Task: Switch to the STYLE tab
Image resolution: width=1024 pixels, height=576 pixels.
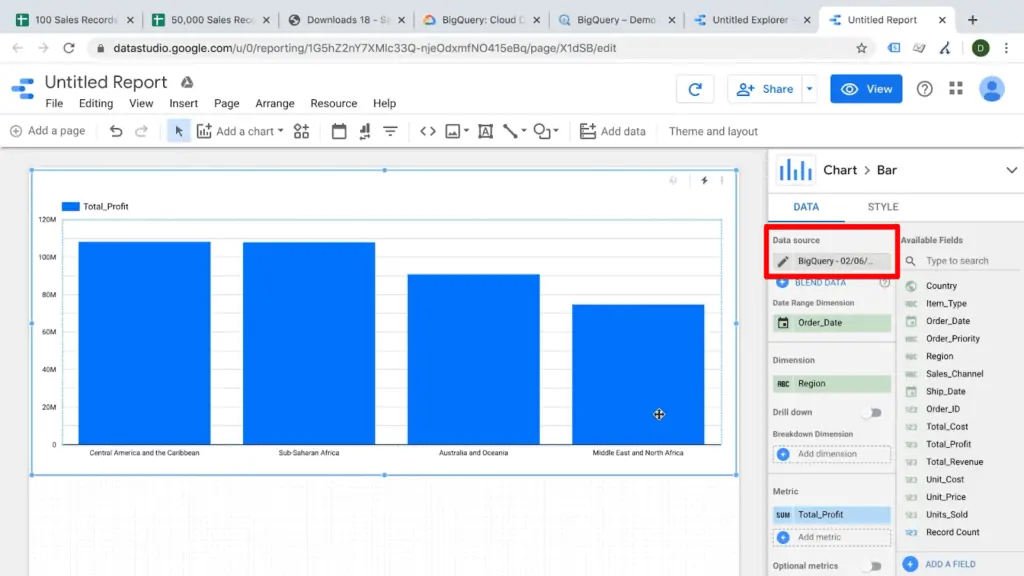Action: (882, 207)
